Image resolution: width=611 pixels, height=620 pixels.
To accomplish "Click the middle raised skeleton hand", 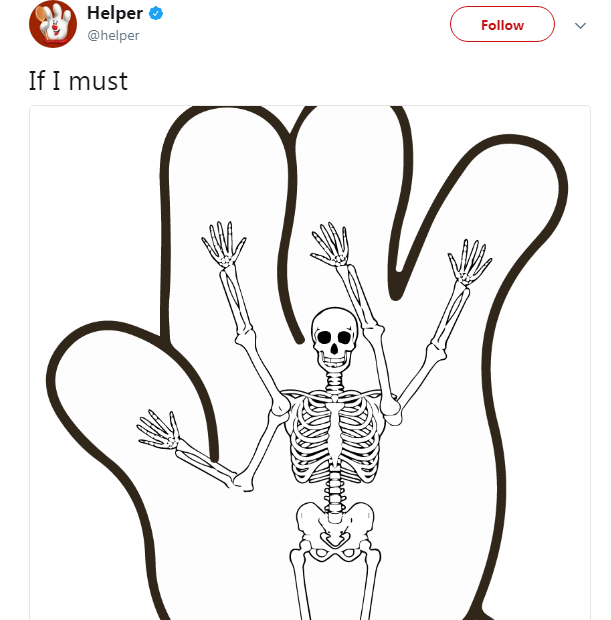I will [331, 244].
